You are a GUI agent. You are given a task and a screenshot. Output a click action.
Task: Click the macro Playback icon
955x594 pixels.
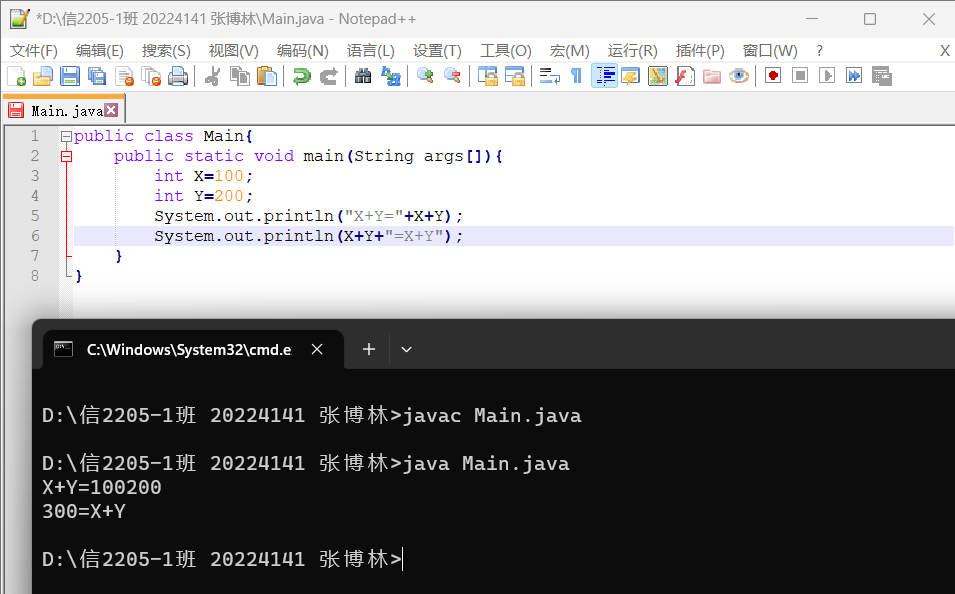click(x=826, y=76)
